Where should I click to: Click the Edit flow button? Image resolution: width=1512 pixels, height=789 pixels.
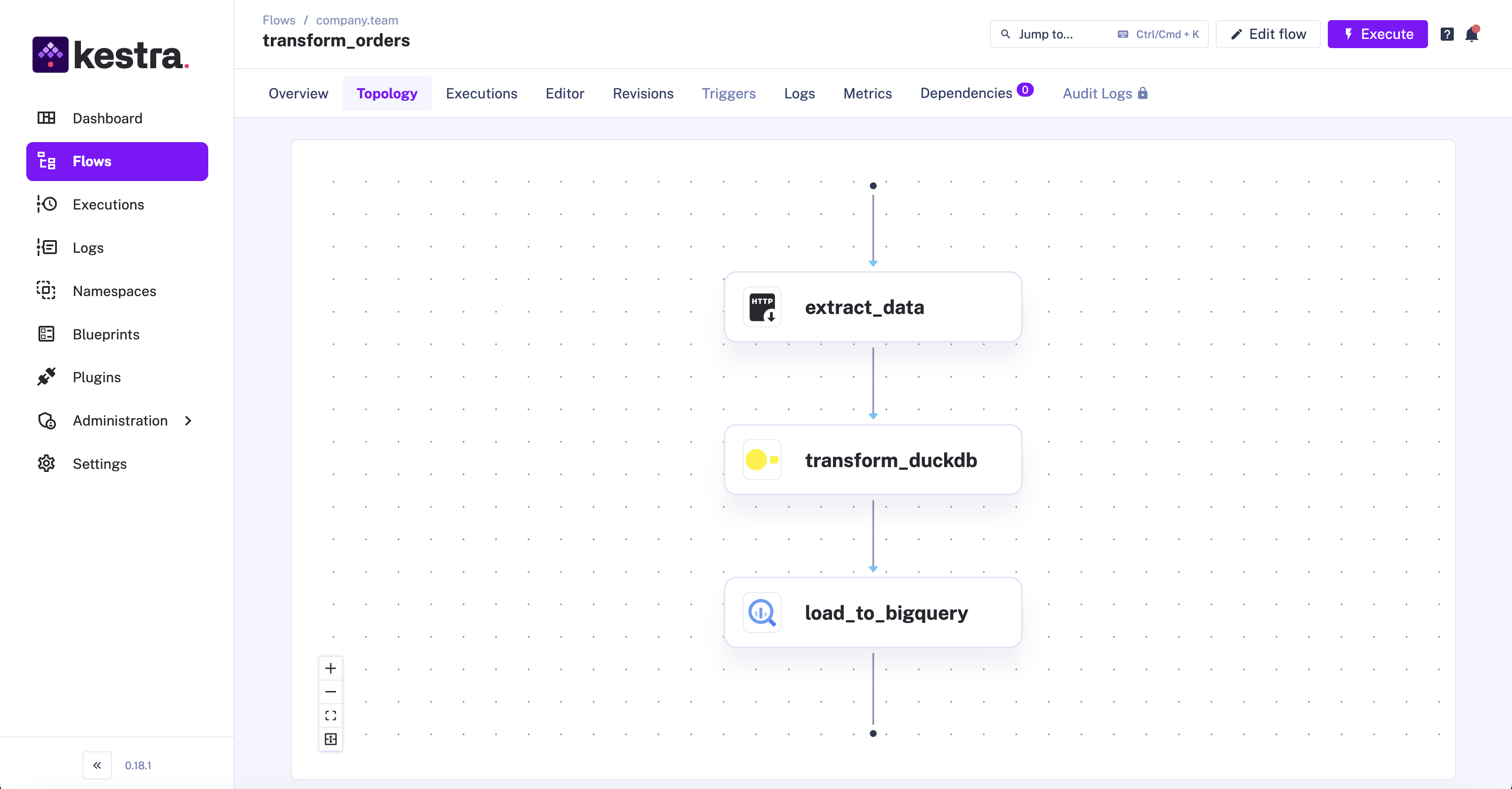1267,34
